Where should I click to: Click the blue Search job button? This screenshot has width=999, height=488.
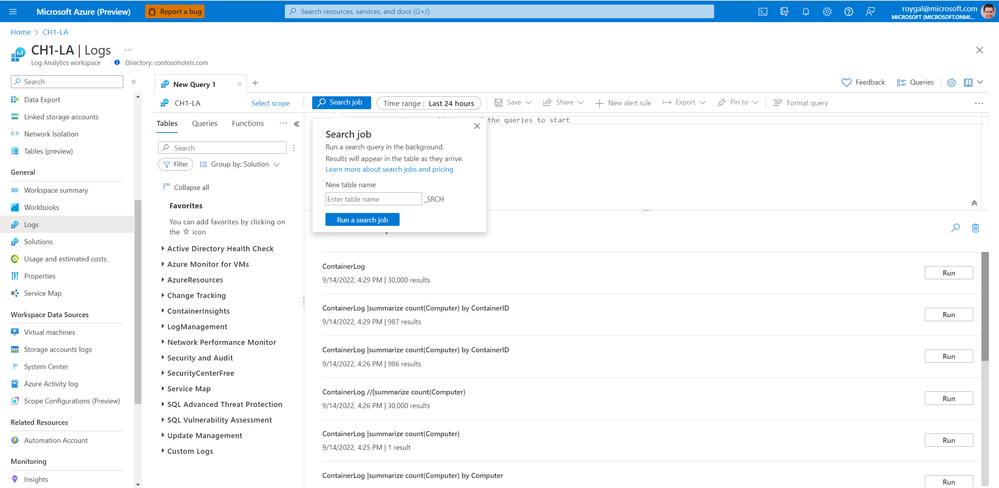(341, 103)
